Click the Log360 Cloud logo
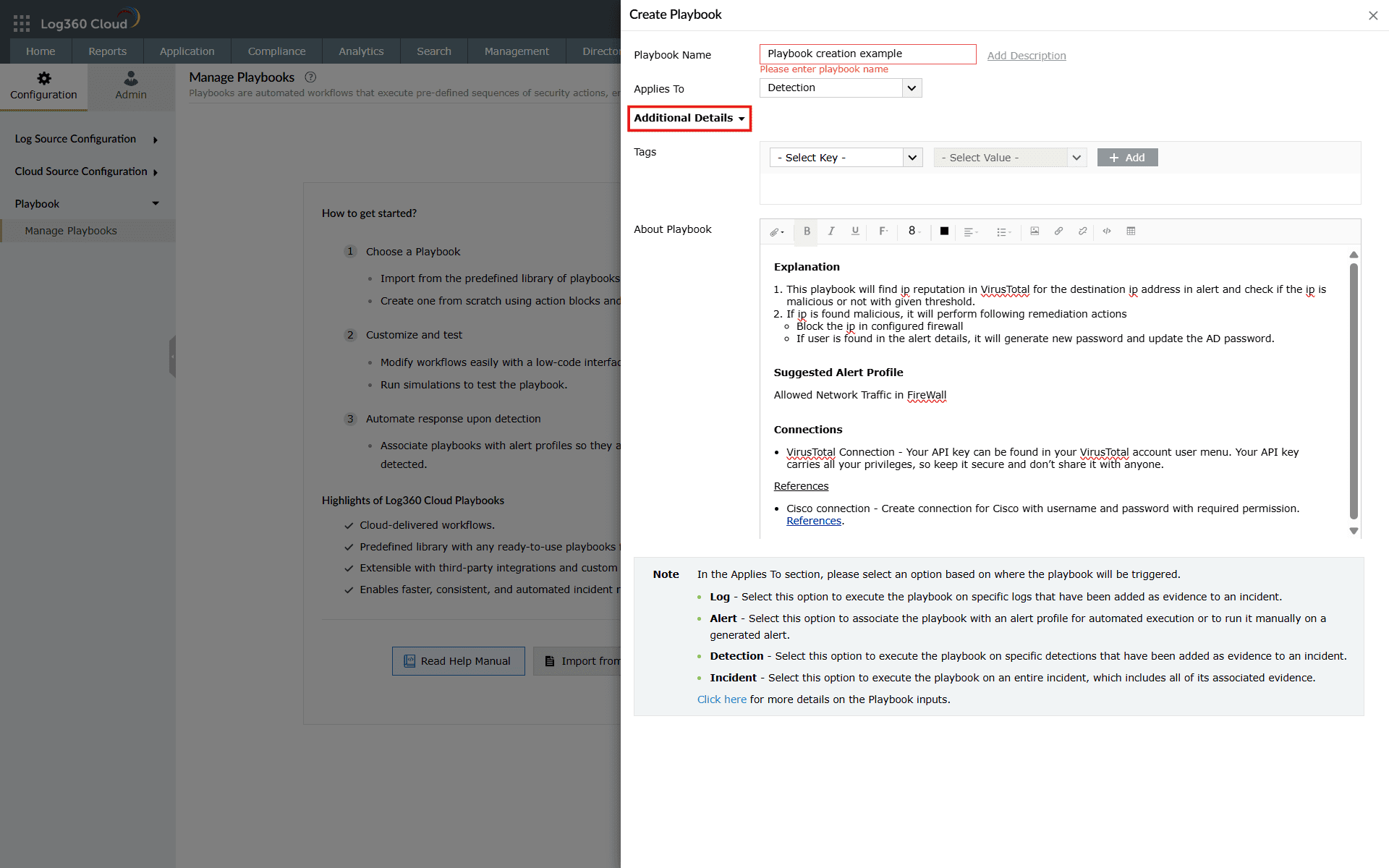The height and width of the screenshot is (868, 1389). pos(90,21)
